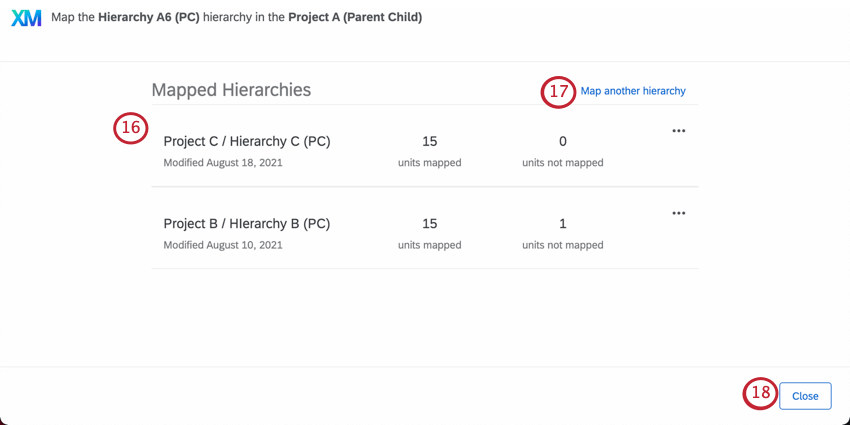
Task: Click the Modified August 10, 2021 text
Action: pos(223,245)
